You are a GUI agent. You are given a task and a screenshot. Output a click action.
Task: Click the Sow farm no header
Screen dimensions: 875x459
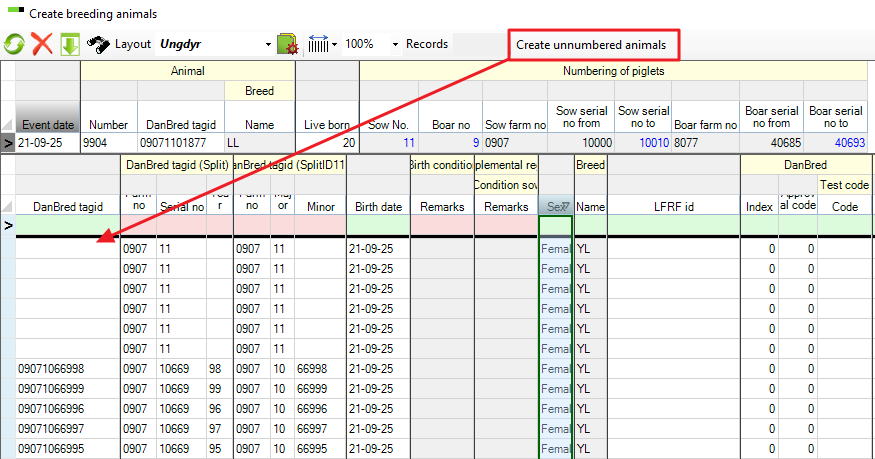point(515,117)
